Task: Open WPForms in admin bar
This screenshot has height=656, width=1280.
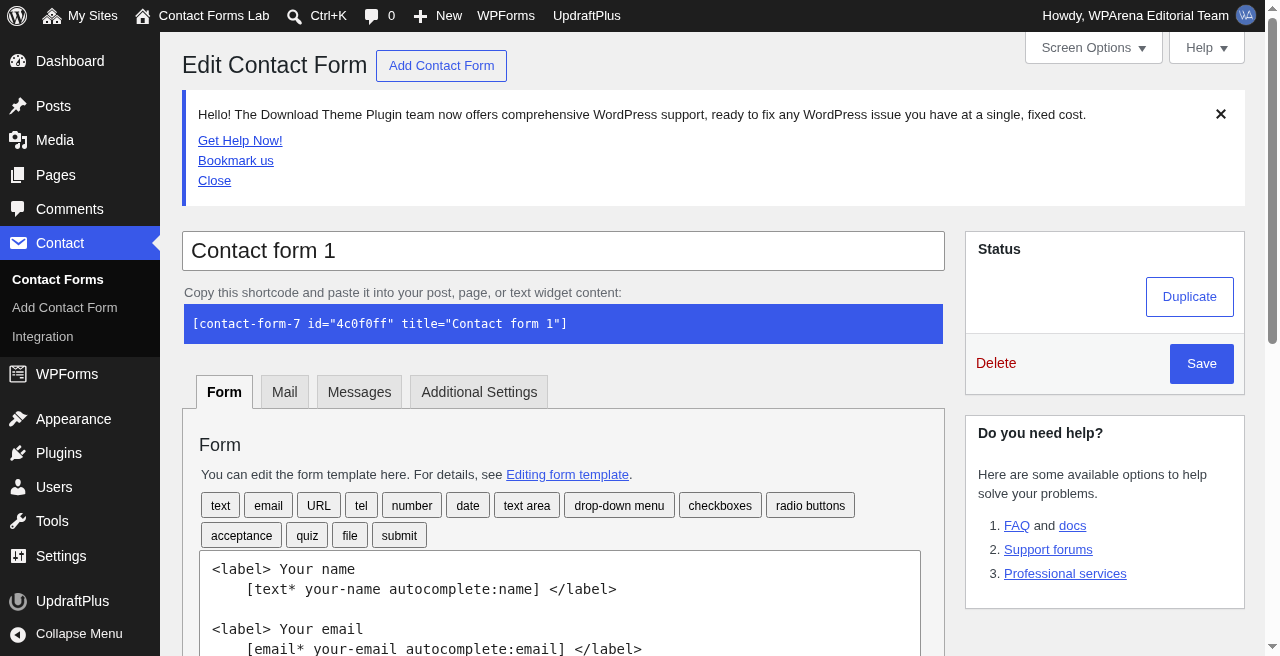Action: (506, 16)
